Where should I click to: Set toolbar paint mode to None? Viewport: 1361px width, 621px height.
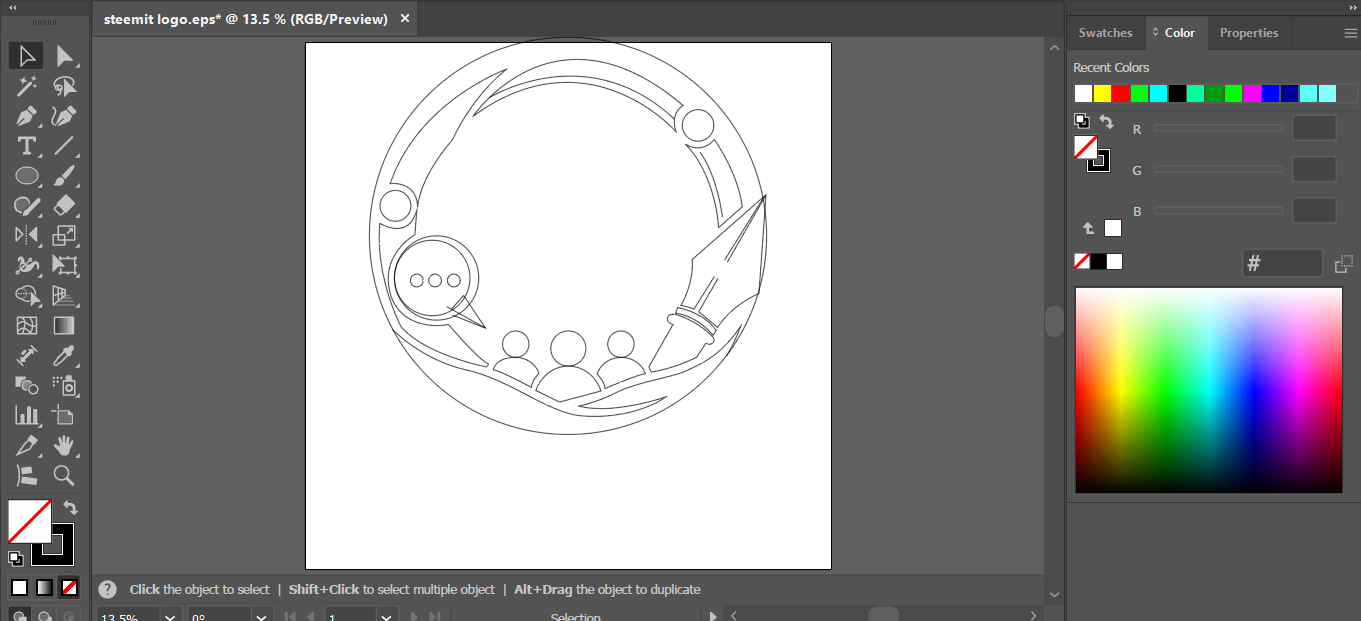[x=70, y=587]
